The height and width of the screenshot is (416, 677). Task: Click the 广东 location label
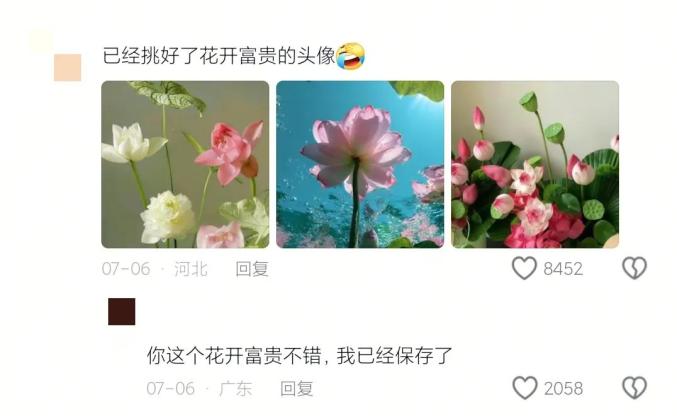235,389
